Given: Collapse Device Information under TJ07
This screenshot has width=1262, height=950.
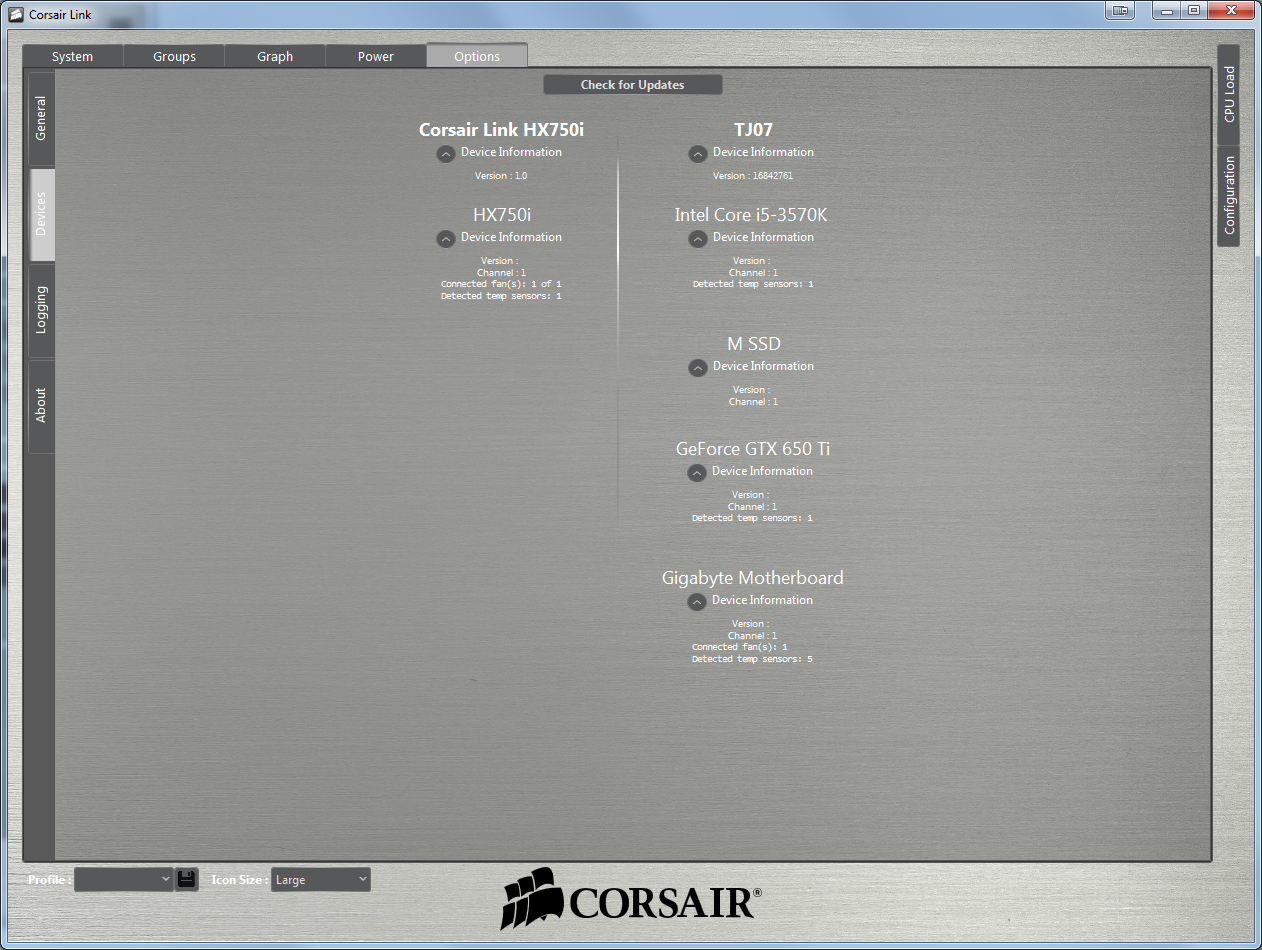Looking at the screenshot, I should click(698, 154).
